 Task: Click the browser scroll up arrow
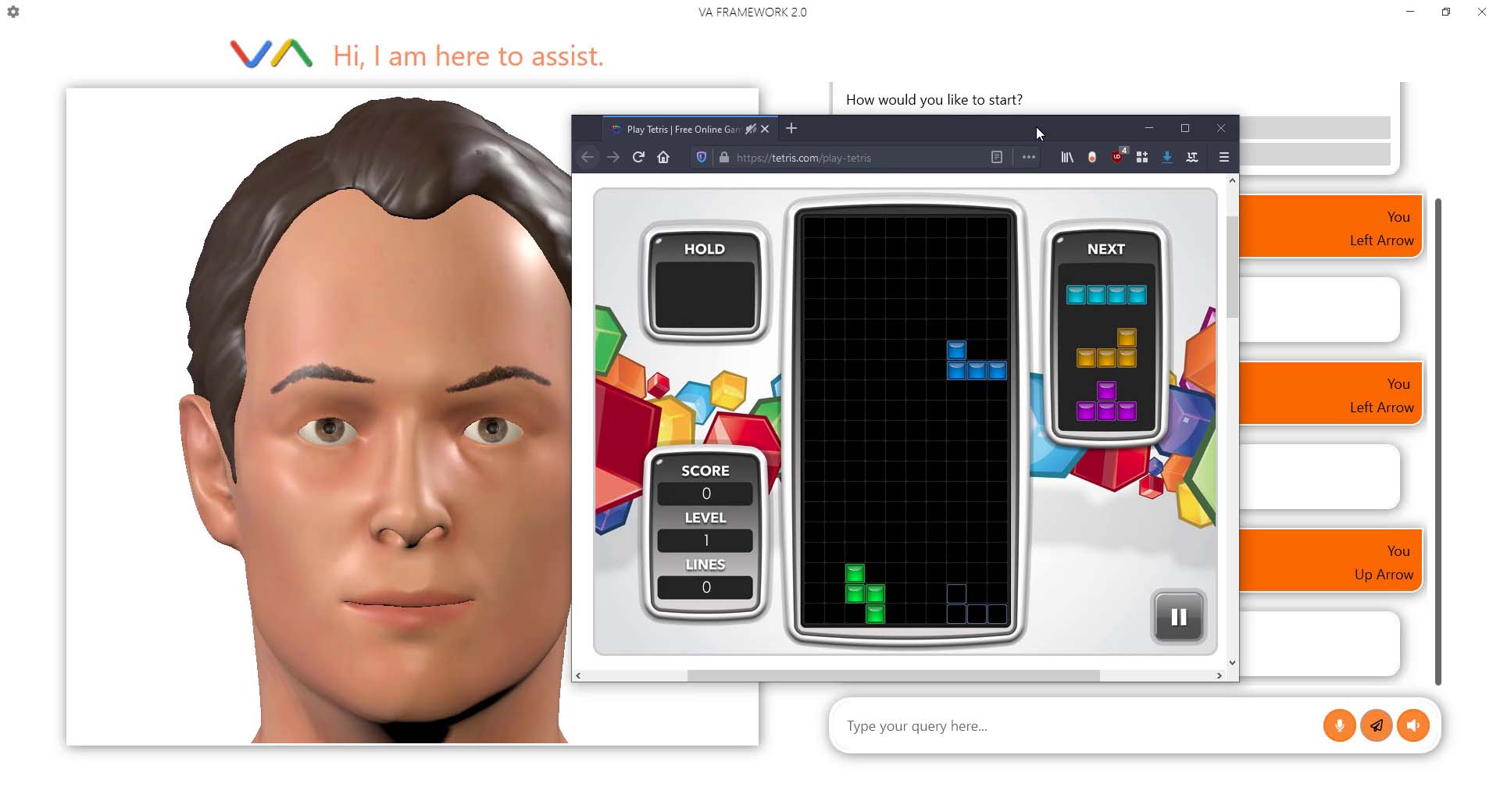[x=1232, y=180]
